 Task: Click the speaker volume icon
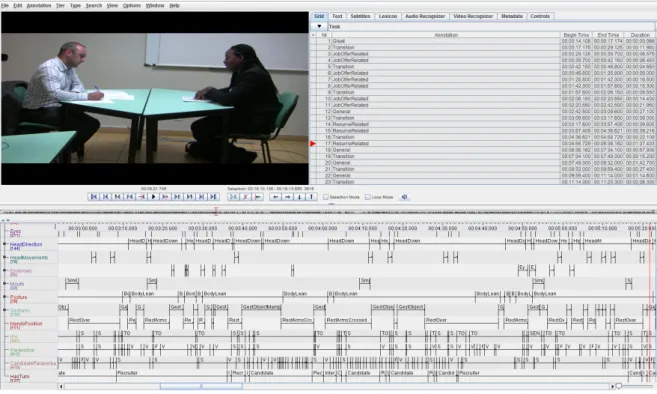pyautogui.click(x=404, y=197)
